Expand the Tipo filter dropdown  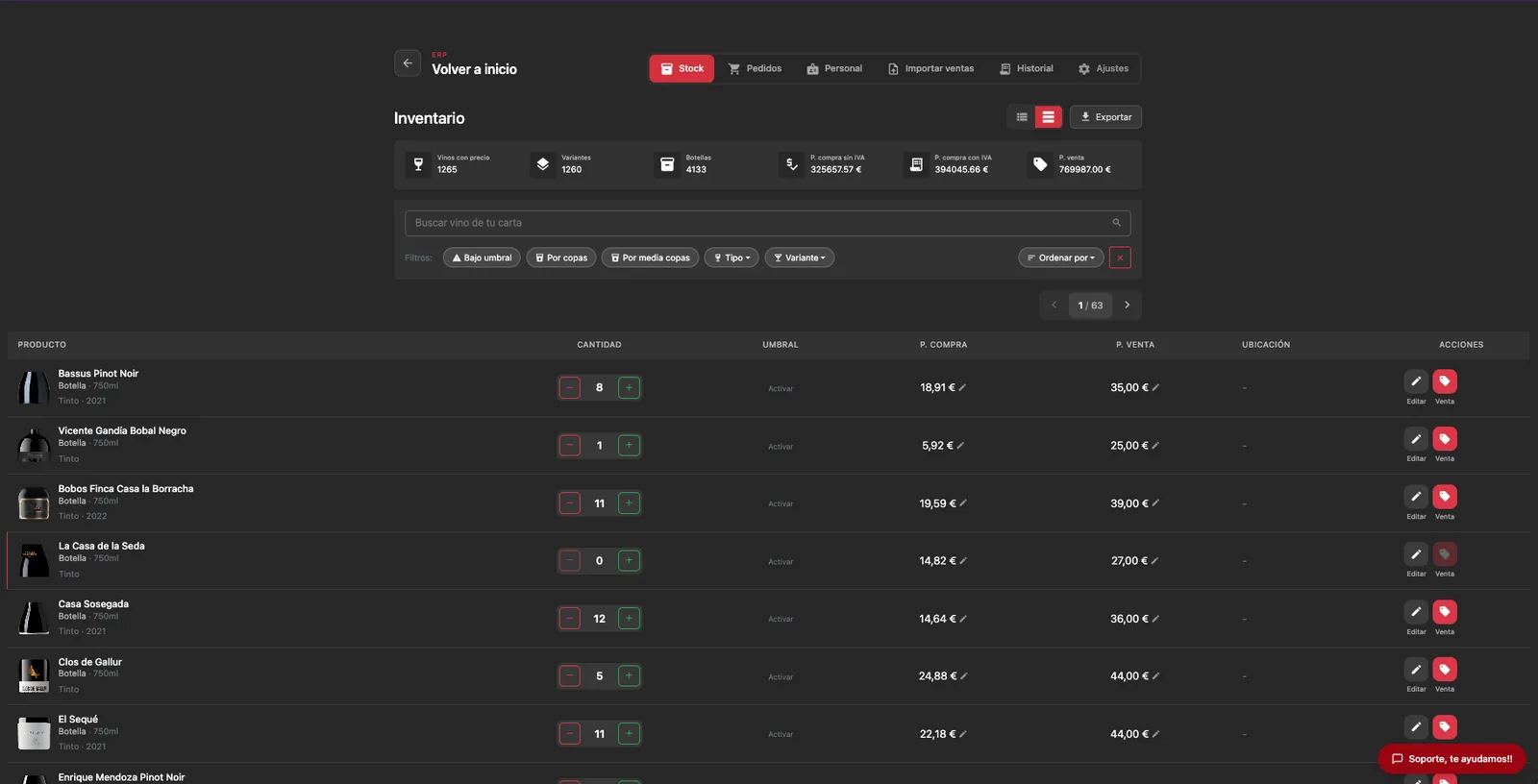point(732,257)
